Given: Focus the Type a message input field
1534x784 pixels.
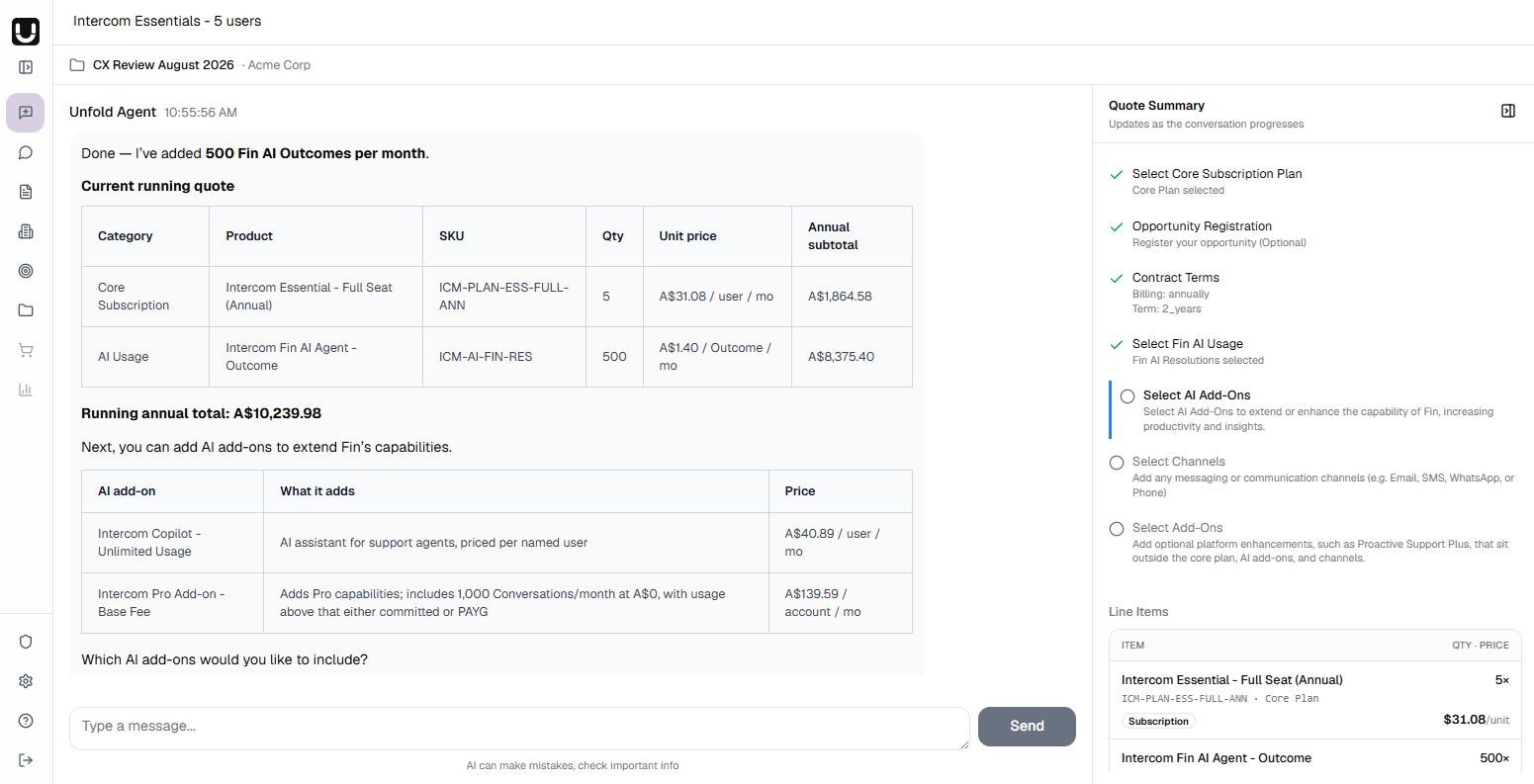Looking at the screenshot, I should click(x=519, y=728).
